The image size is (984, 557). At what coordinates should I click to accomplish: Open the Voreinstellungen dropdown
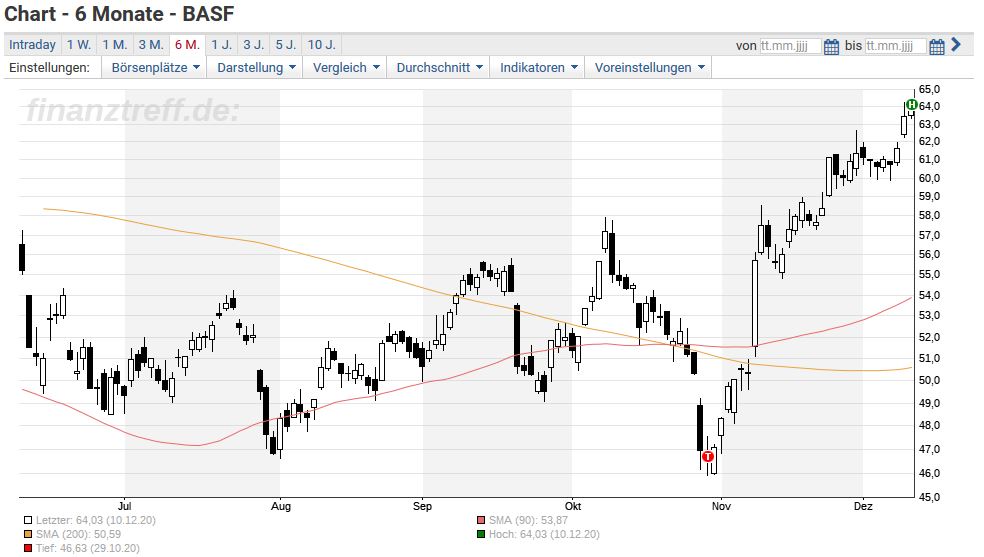click(x=650, y=68)
